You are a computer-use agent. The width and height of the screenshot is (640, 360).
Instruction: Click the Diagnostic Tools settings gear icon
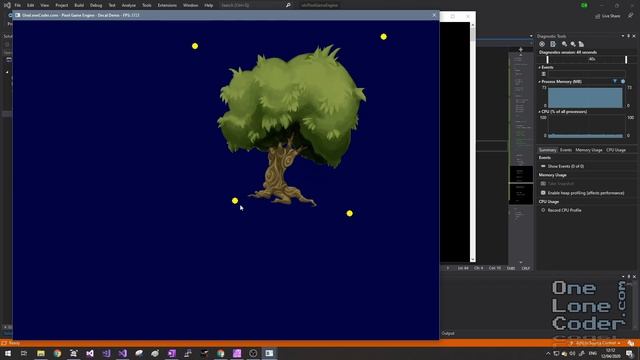(x=542, y=44)
